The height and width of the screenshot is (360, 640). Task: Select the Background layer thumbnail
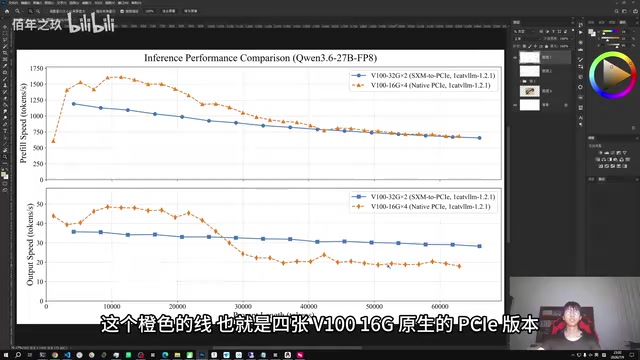530,105
